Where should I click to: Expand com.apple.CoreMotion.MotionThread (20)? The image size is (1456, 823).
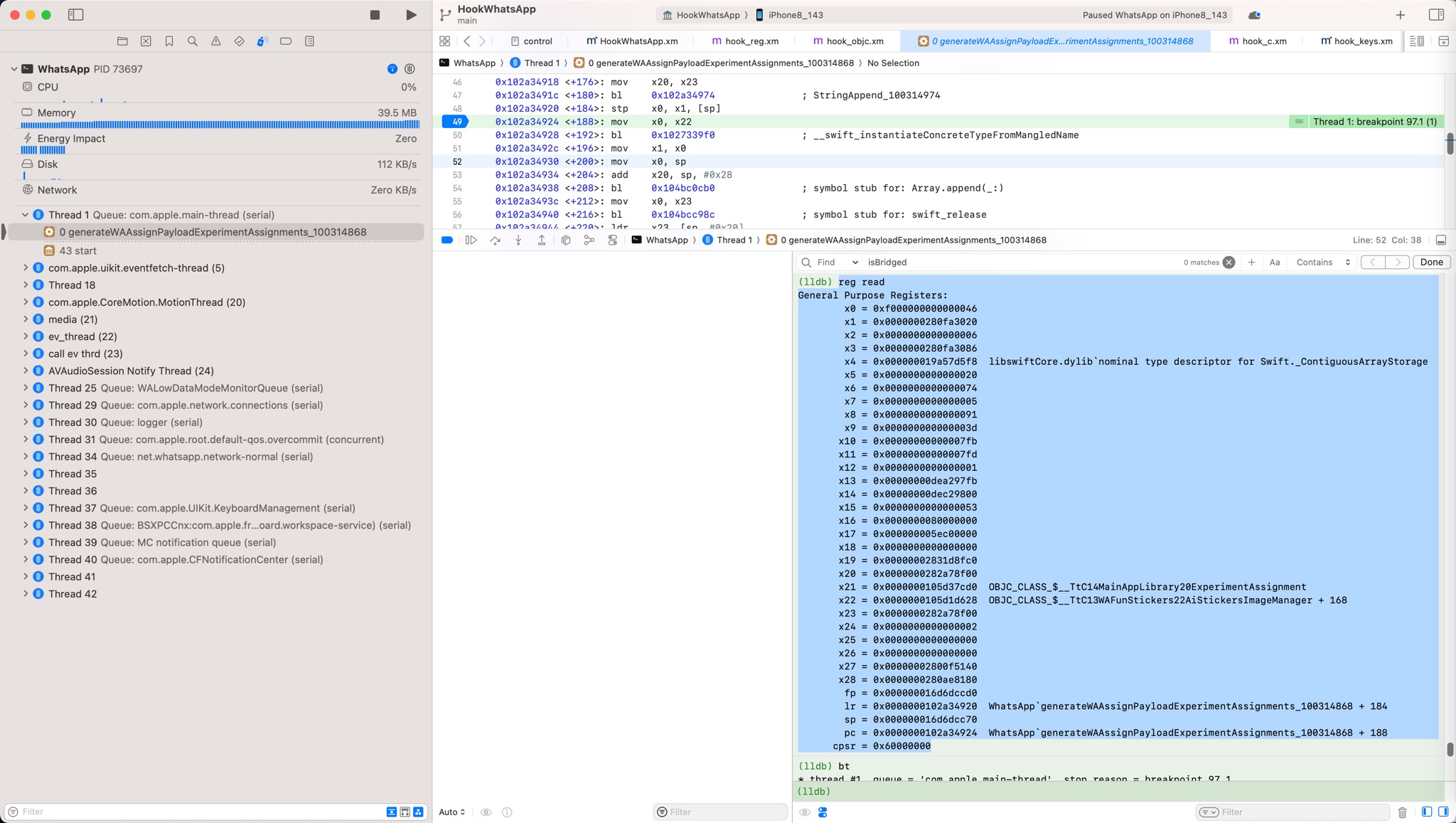(x=26, y=302)
